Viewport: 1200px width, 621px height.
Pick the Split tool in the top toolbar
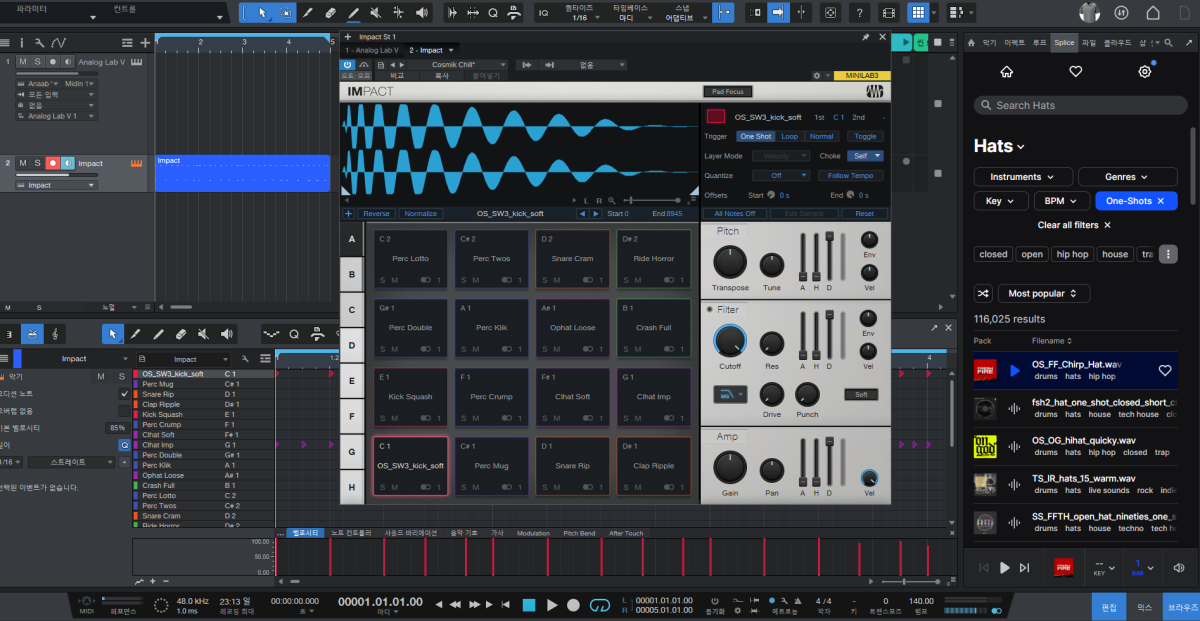tap(308, 13)
